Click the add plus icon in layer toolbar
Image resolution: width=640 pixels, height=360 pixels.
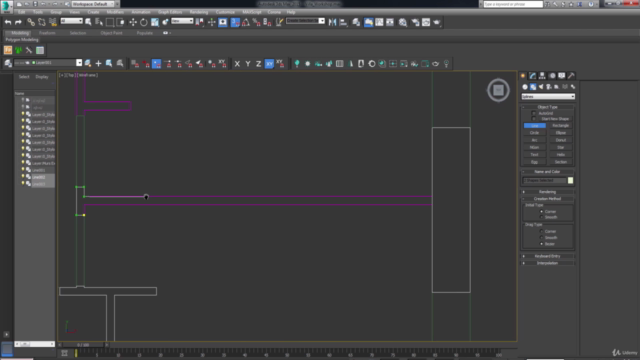pos(98,64)
